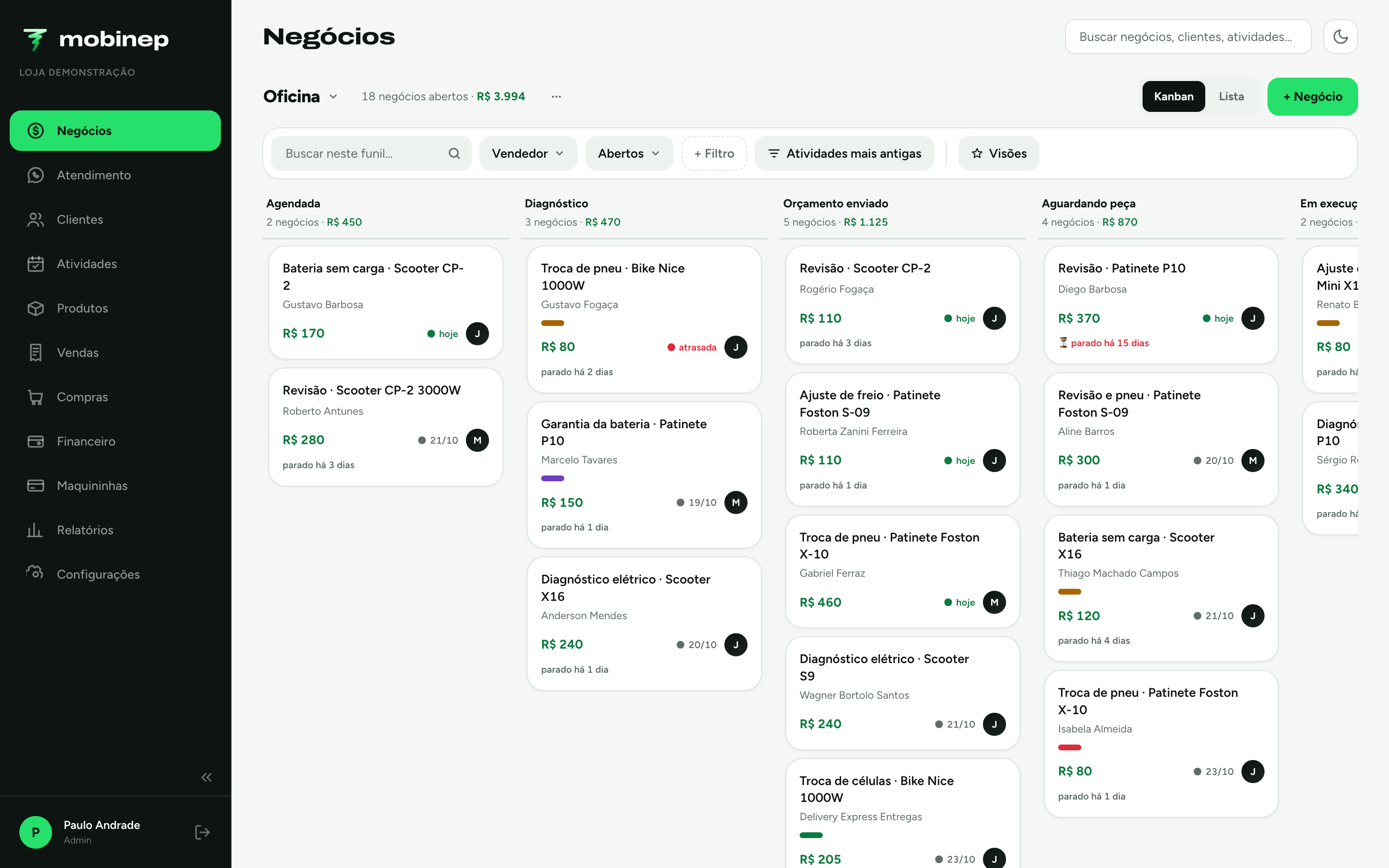Viewport: 1389px width, 868px height.
Task: Expand the Oficina funnel selector
Action: click(301, 96)
